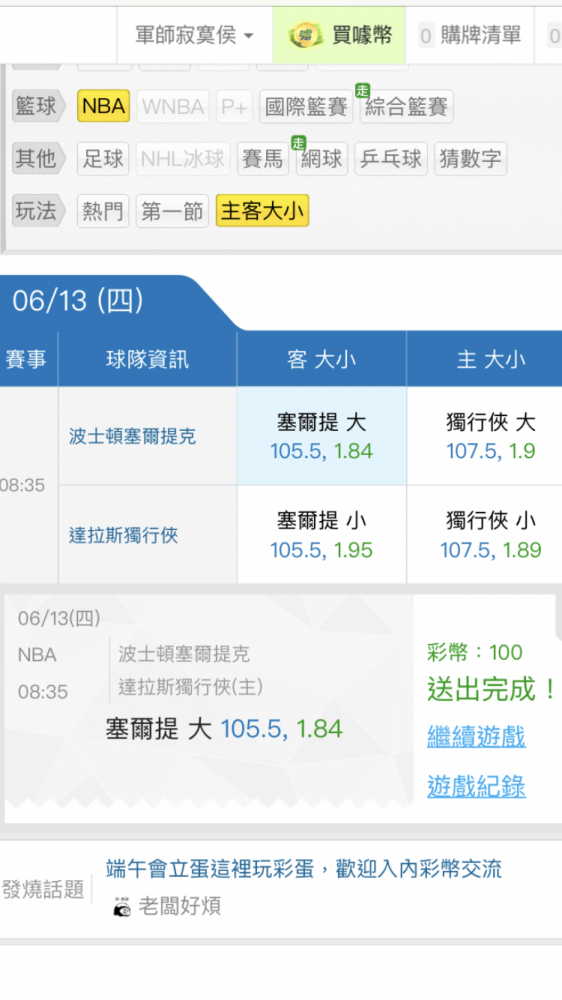Click the 繼續遊戲 link
Screen dimensions: 562x1000
pos(476,737)
